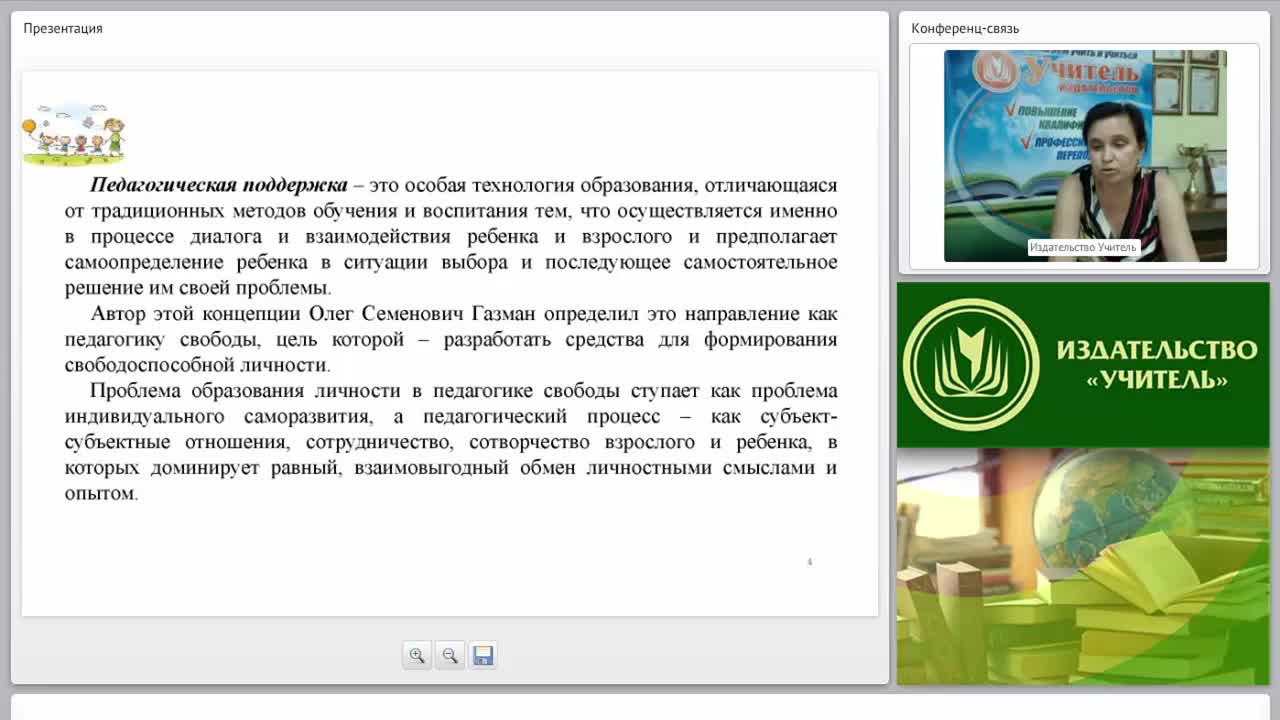
Task: Click the 'Издательство Учитель' name label on video
Action: (x=1083, y=247)
